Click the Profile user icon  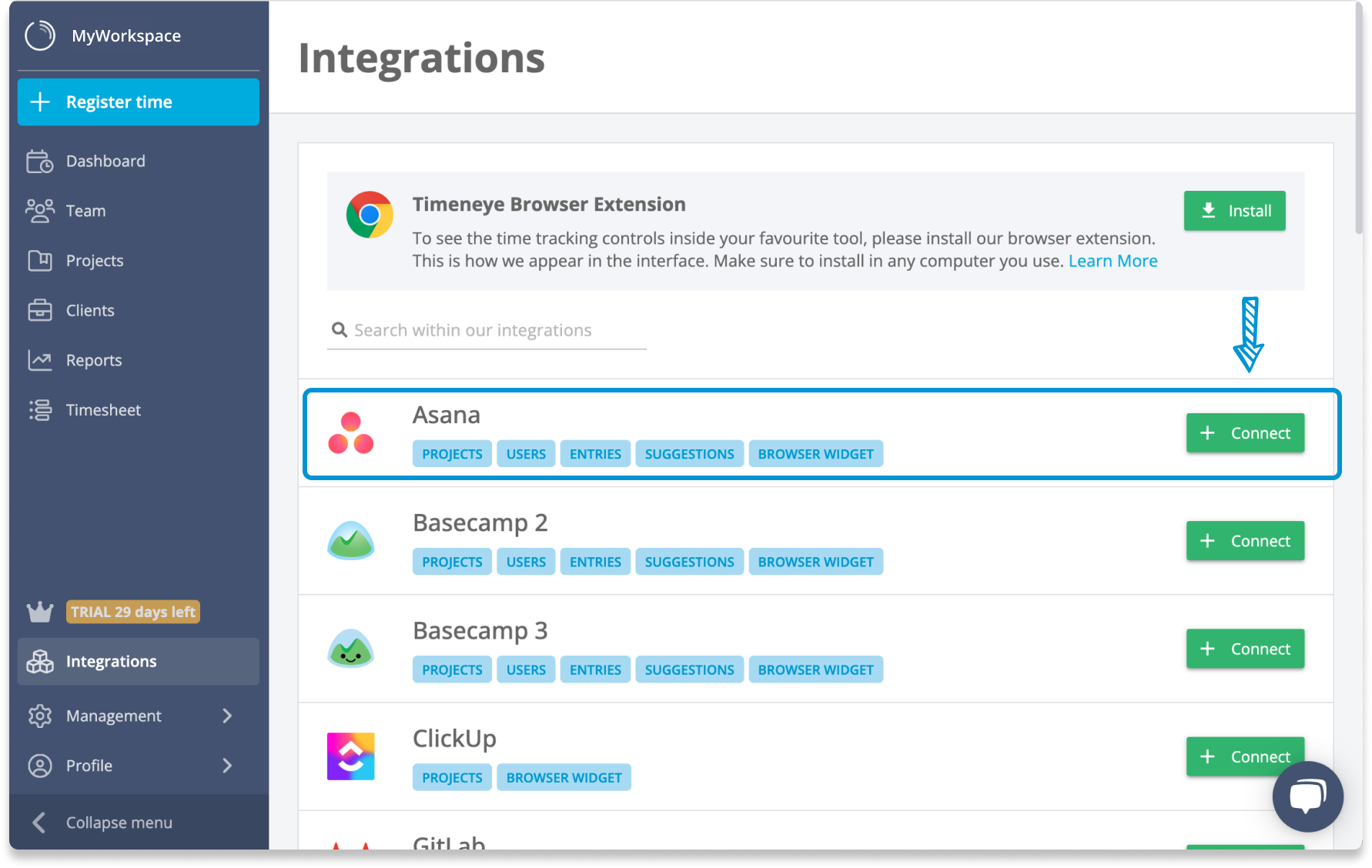coord(40,766)
